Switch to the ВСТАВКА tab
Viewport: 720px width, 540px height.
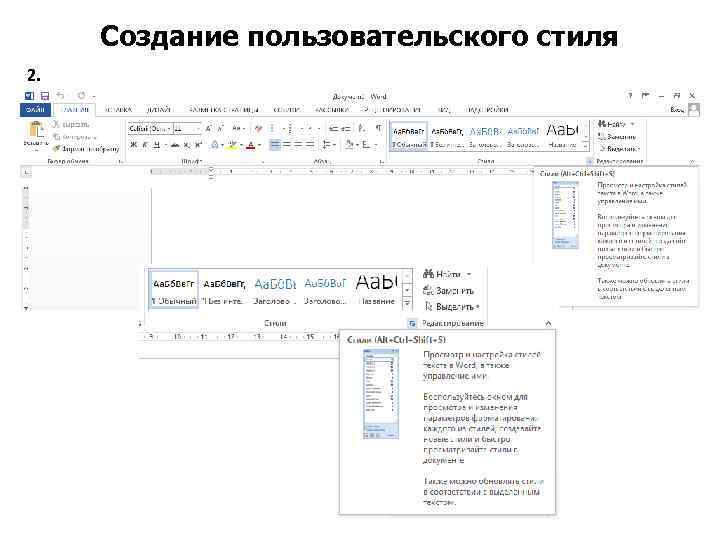pos(118,110)
